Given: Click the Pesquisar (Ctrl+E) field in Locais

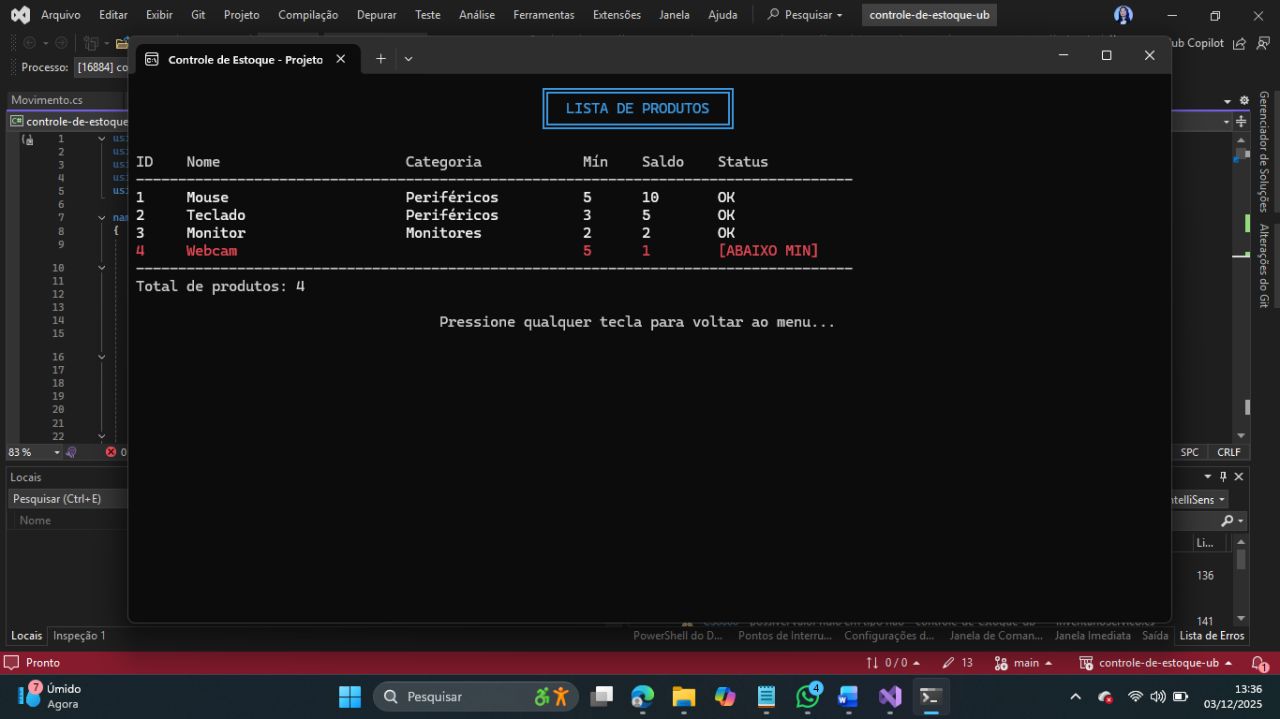Looking at the screenshot, I should [68, 498].
